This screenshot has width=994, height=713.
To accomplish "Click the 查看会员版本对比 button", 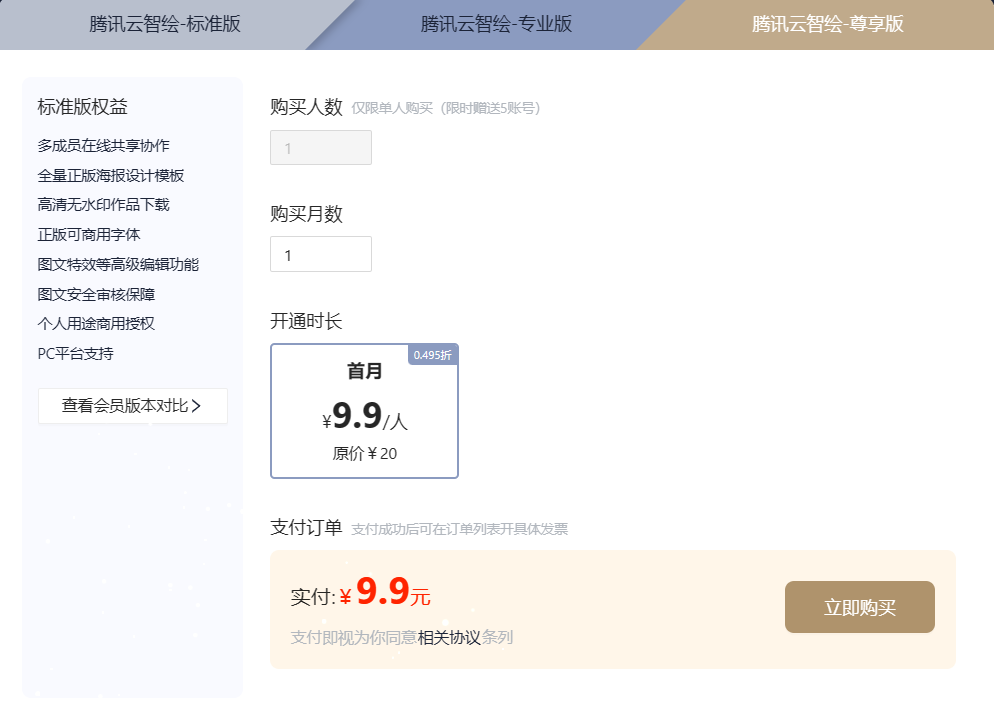I will (132, 406).
